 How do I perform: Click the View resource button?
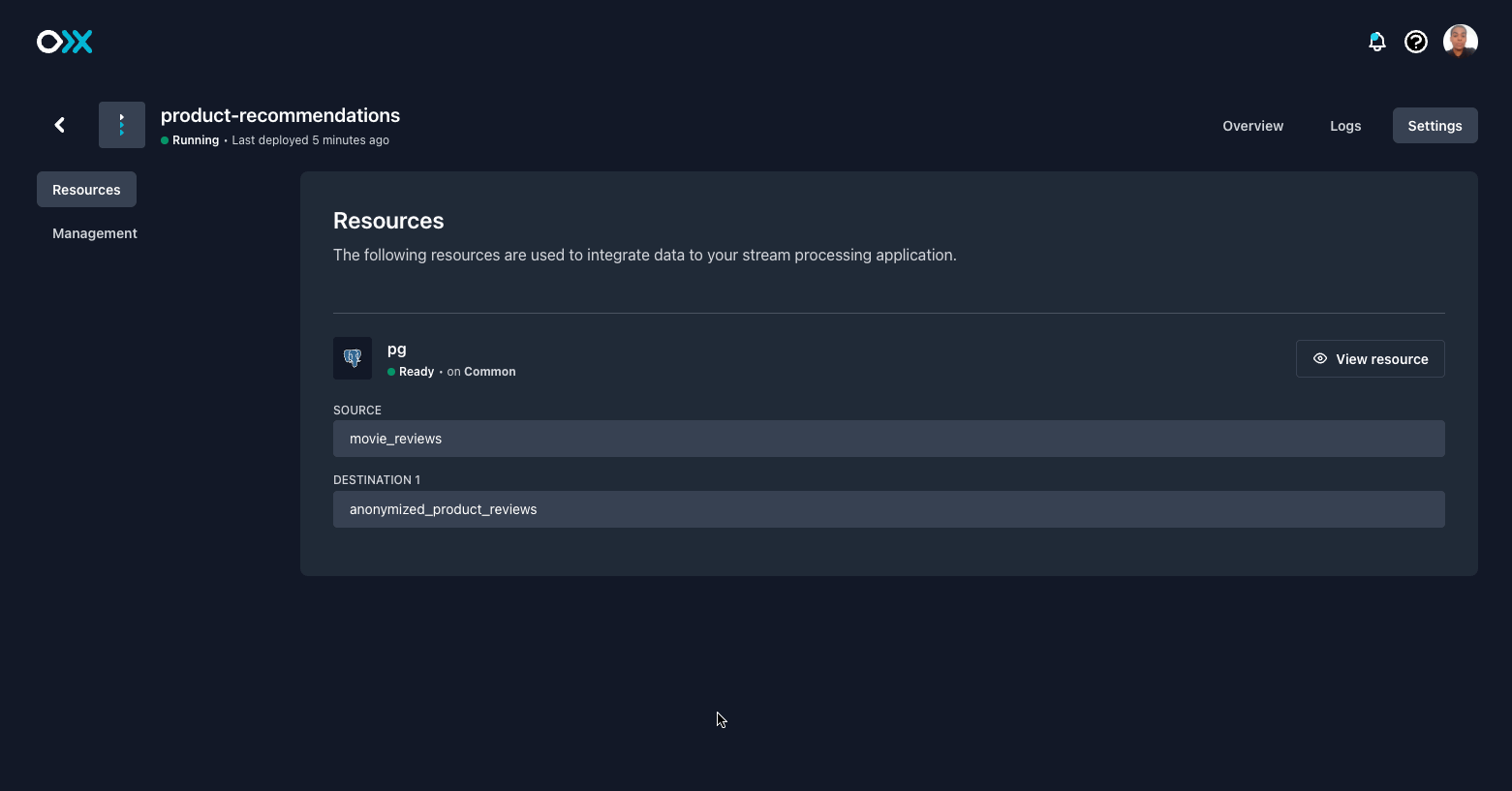1370,358
